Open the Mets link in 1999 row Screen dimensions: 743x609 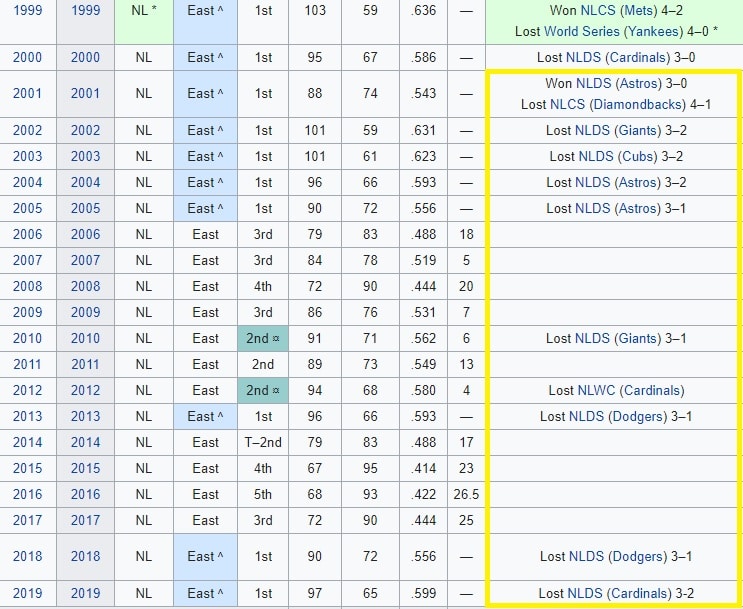(x=642, y=11)
